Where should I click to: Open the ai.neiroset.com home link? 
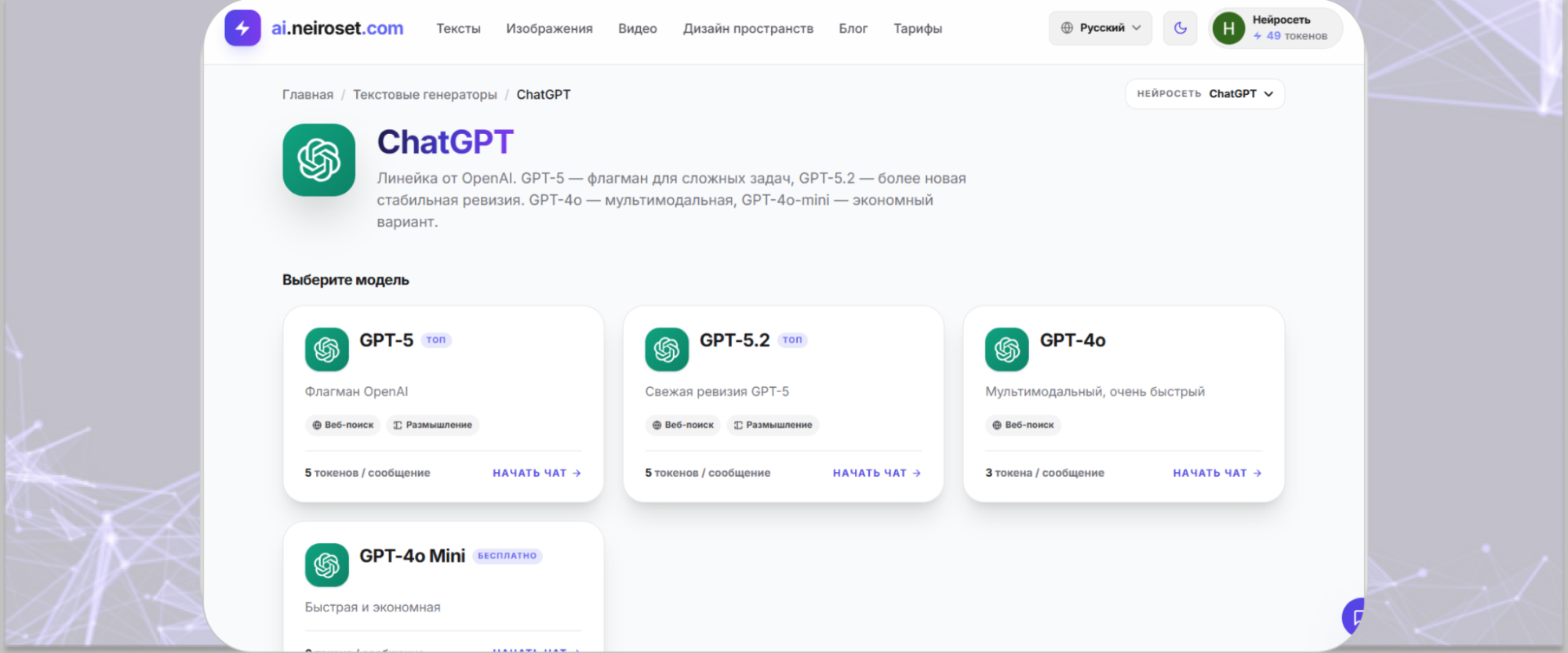(337, 28)
